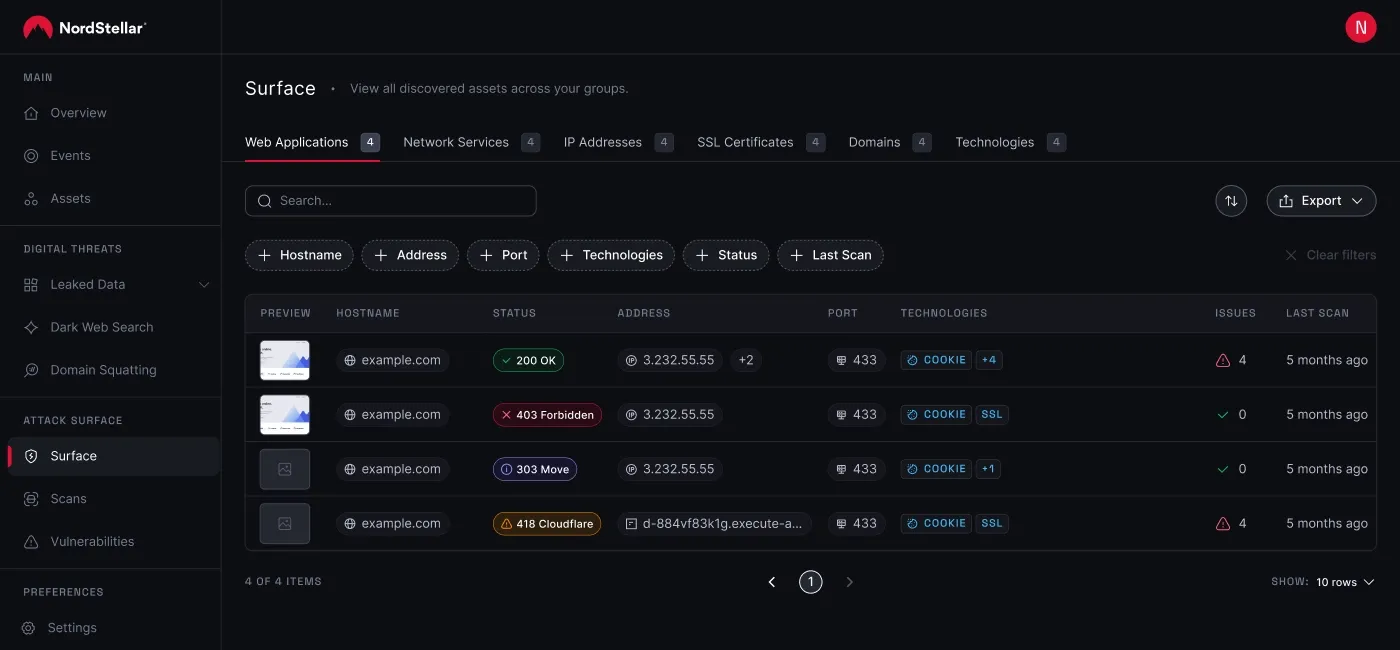The height and width of the screenshot is (650, 1400).
Task: Expand the Leaked Data section
Action: 204,284
